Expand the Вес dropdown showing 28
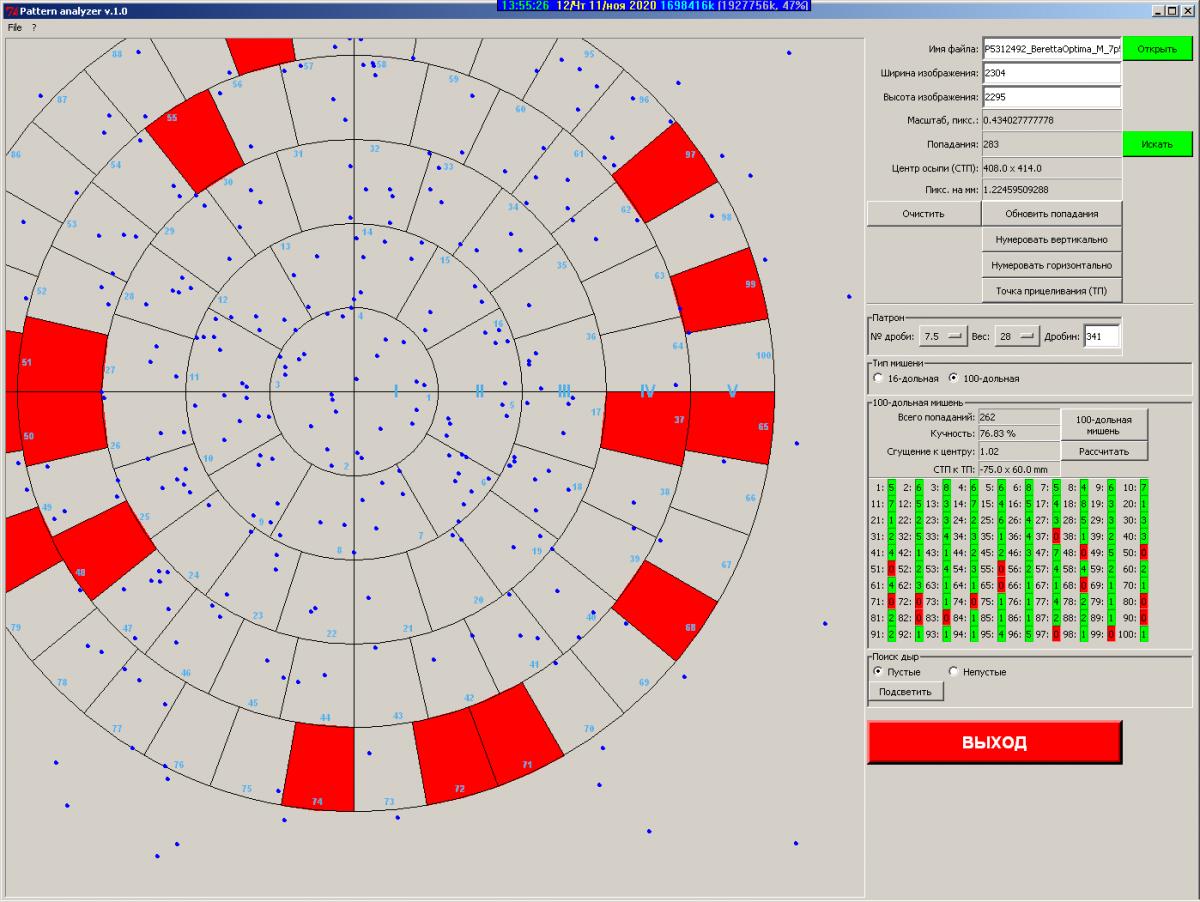This screenshot has height=902, width=1200. 1017,337
